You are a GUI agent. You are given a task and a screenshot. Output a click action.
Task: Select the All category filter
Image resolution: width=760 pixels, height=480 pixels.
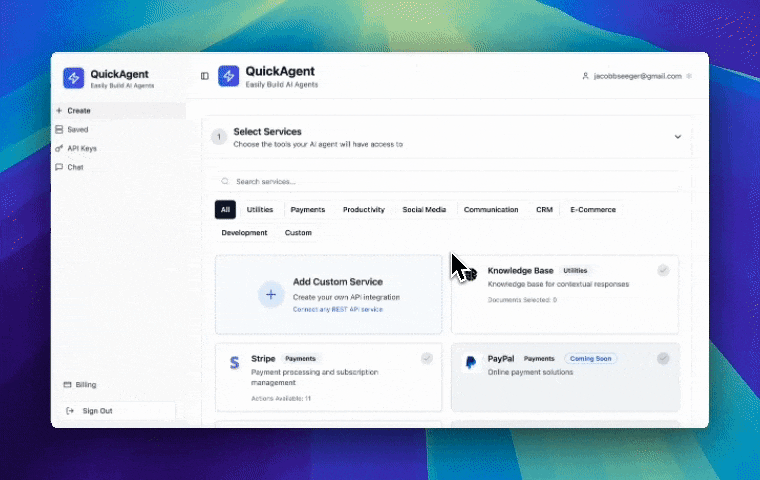225,209
